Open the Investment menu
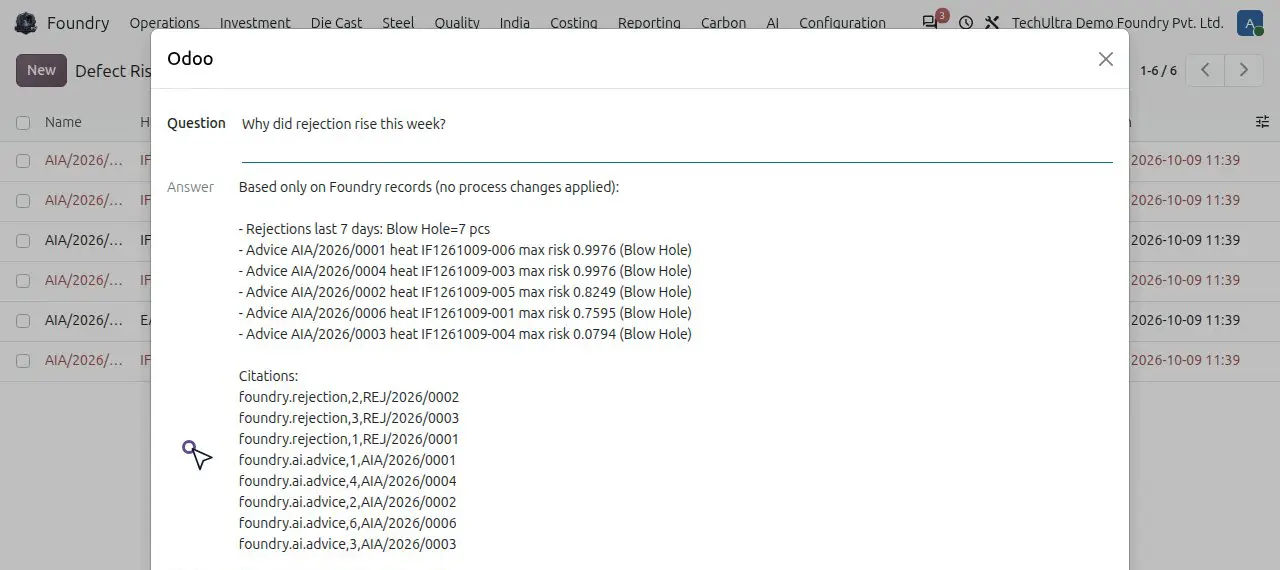1280x570 pixels. pos(255,23)
